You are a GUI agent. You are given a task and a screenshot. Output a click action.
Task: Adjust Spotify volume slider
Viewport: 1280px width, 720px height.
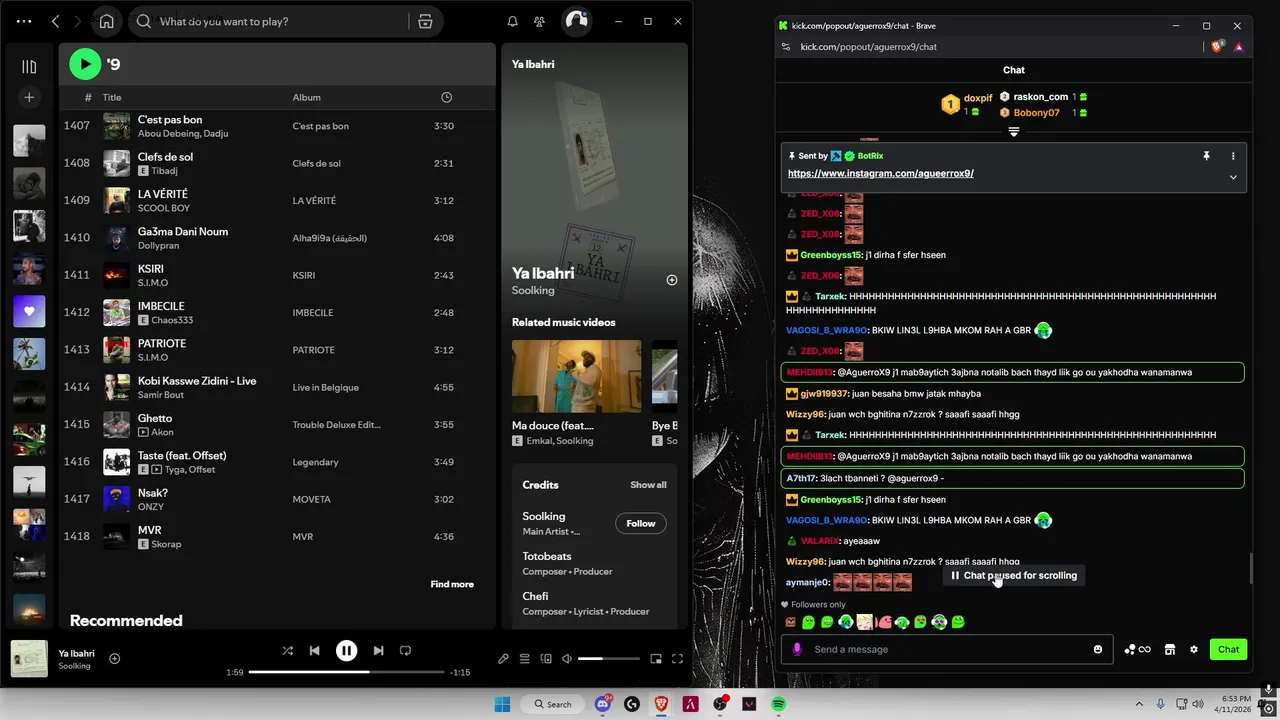click(x=608, y=659)
